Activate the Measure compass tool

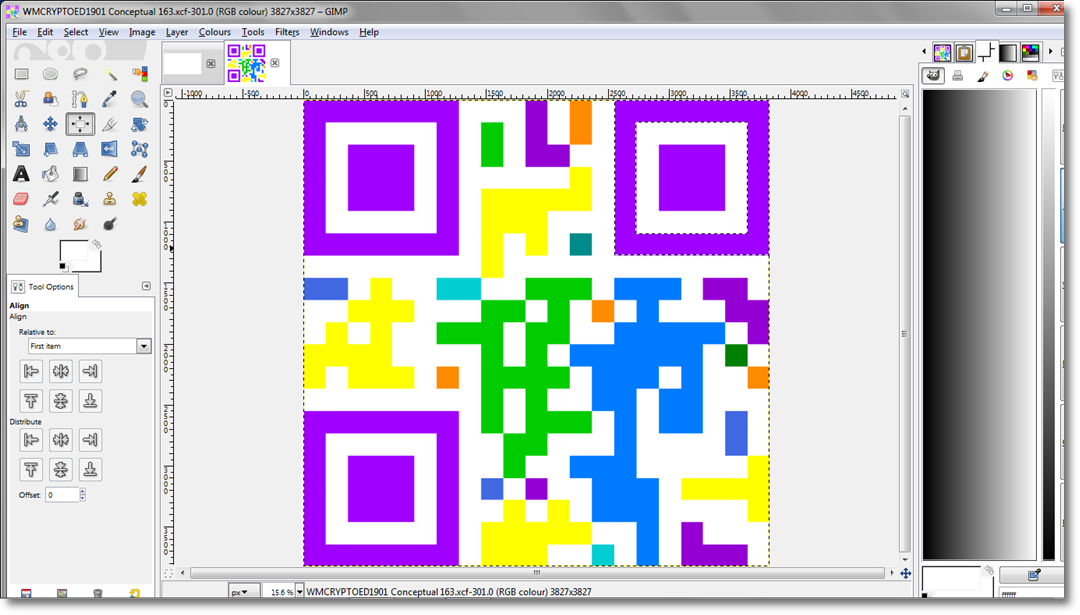pyautogui.click(x=21, y=124)
